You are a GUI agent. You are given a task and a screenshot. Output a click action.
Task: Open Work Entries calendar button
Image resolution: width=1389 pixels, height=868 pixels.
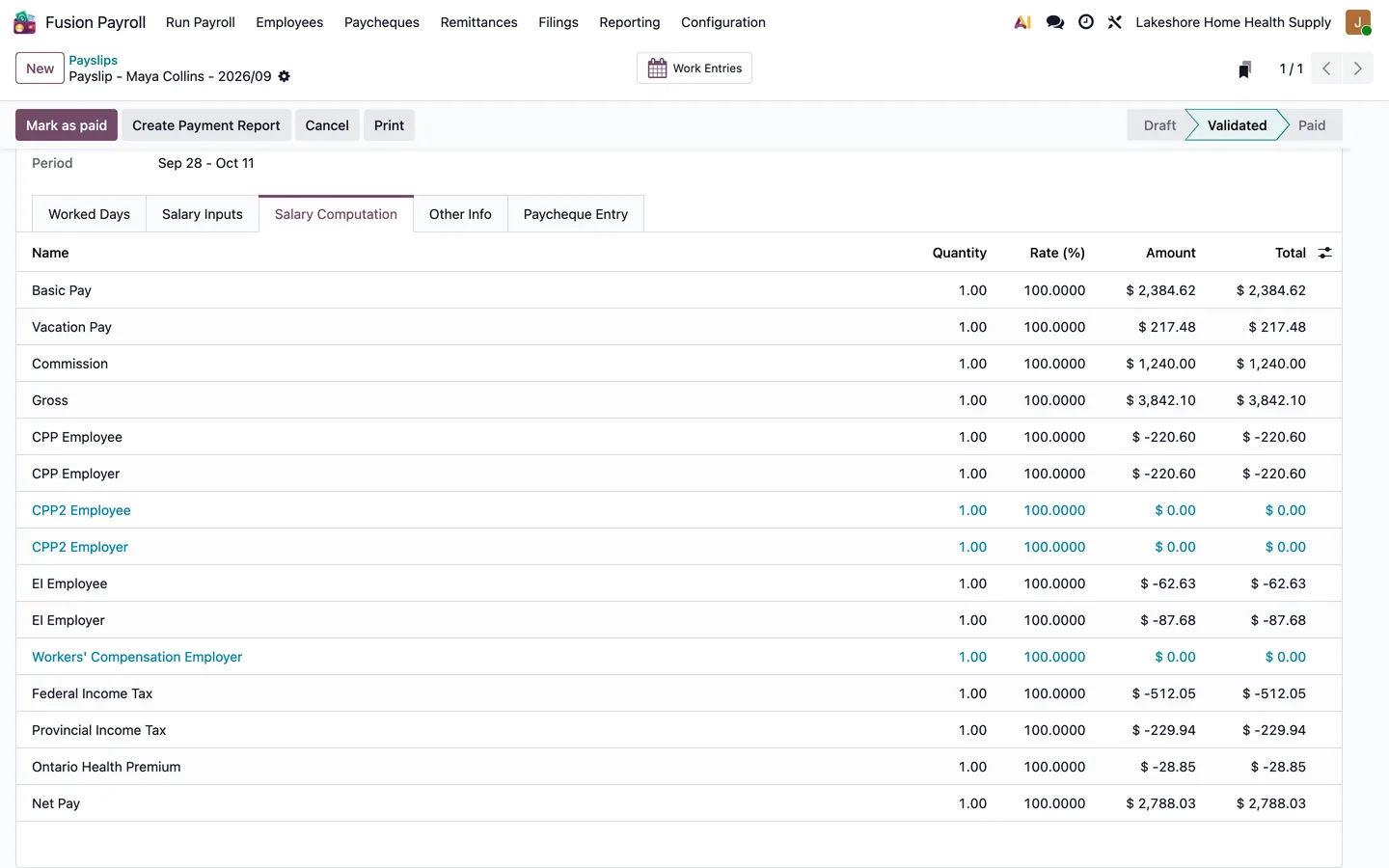(x=694, y=68)
